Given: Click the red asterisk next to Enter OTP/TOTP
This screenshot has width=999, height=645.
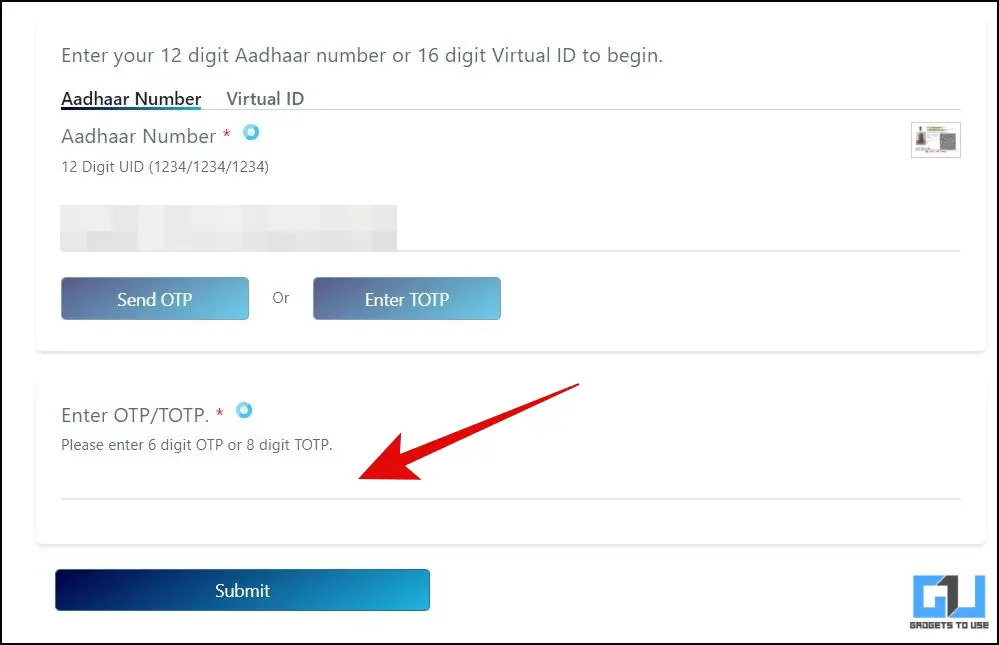Looking at the screenshot, I should click(x=219, y=412).
